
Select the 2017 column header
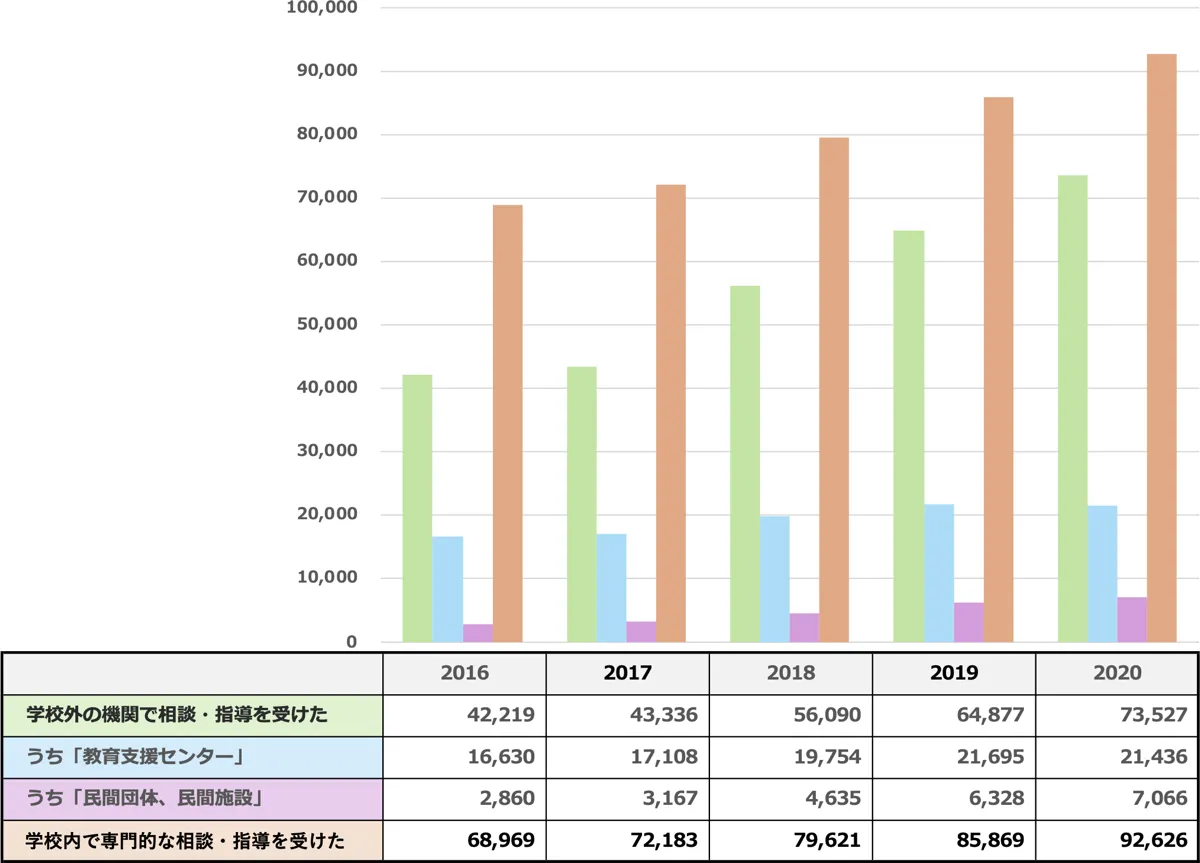click(x=628, y=674)
